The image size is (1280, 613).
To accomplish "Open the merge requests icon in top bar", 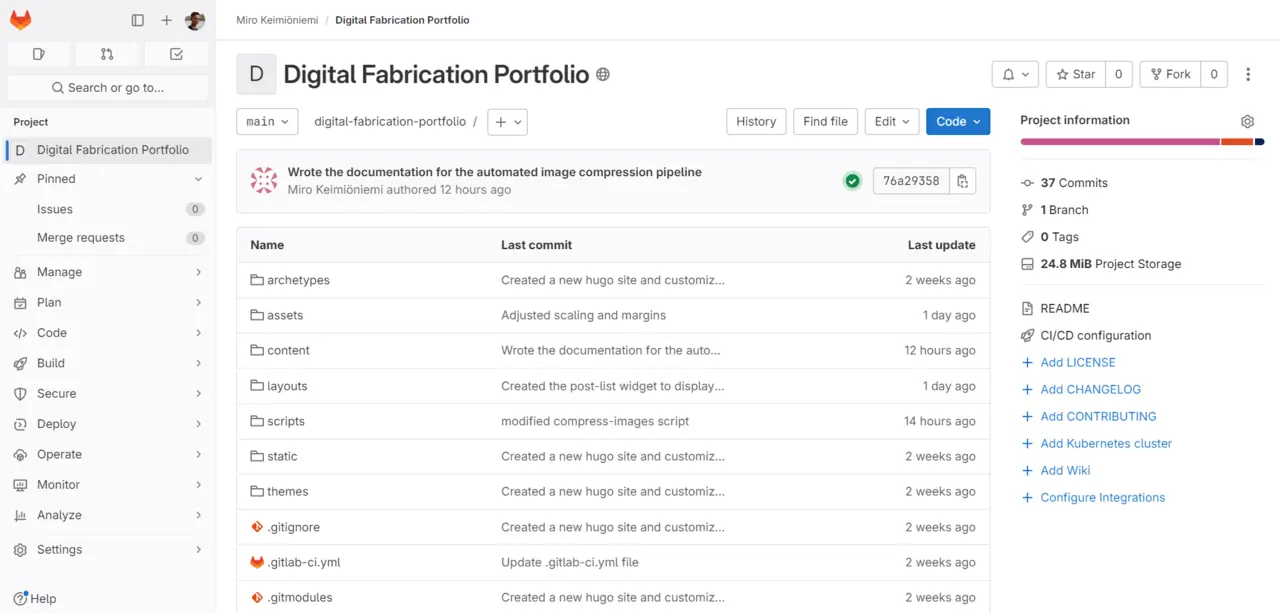I will pos(107,54).
